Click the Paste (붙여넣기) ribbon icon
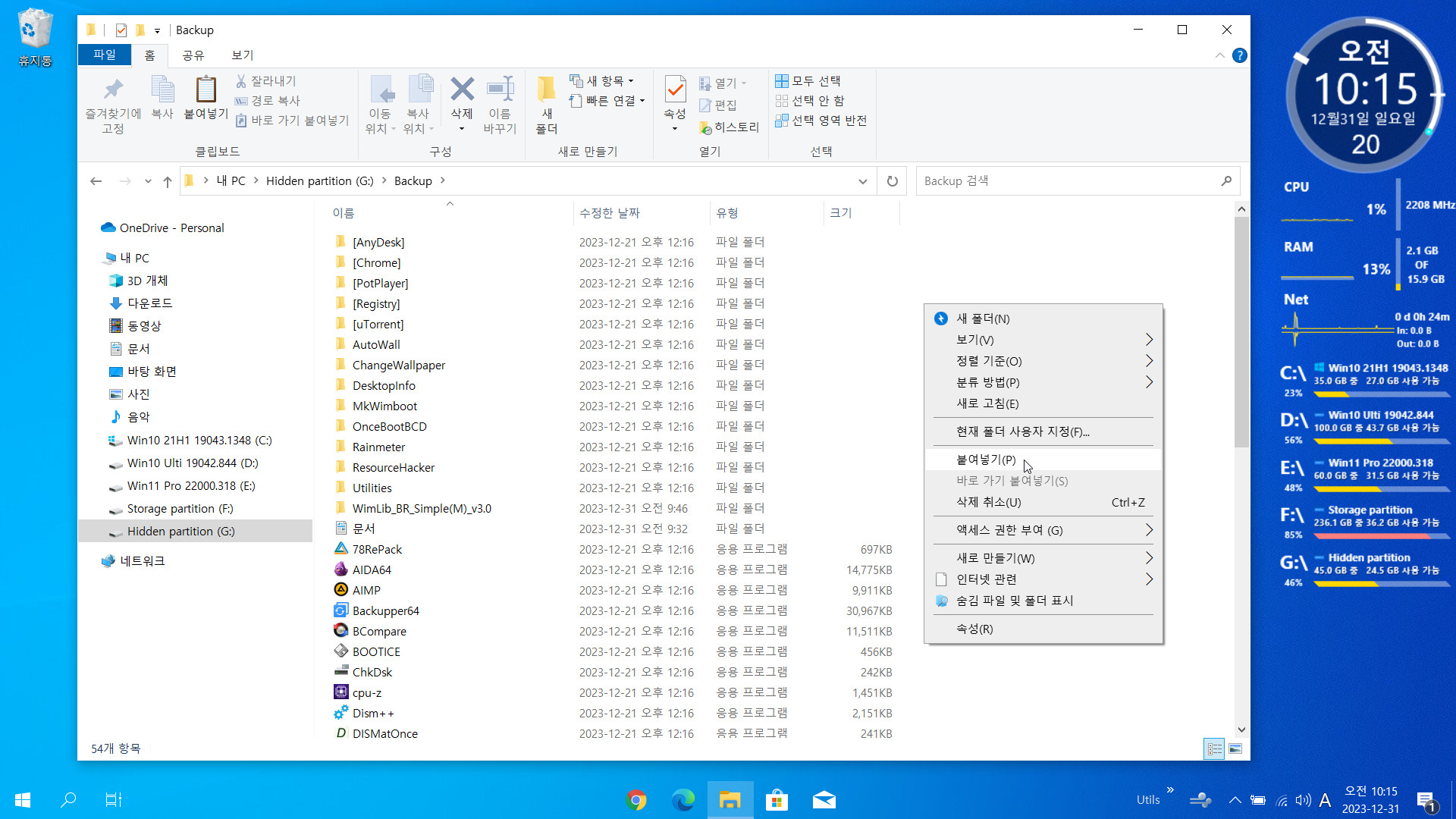The height and width of the screenshot is (819, 1456). click(206, 89)
